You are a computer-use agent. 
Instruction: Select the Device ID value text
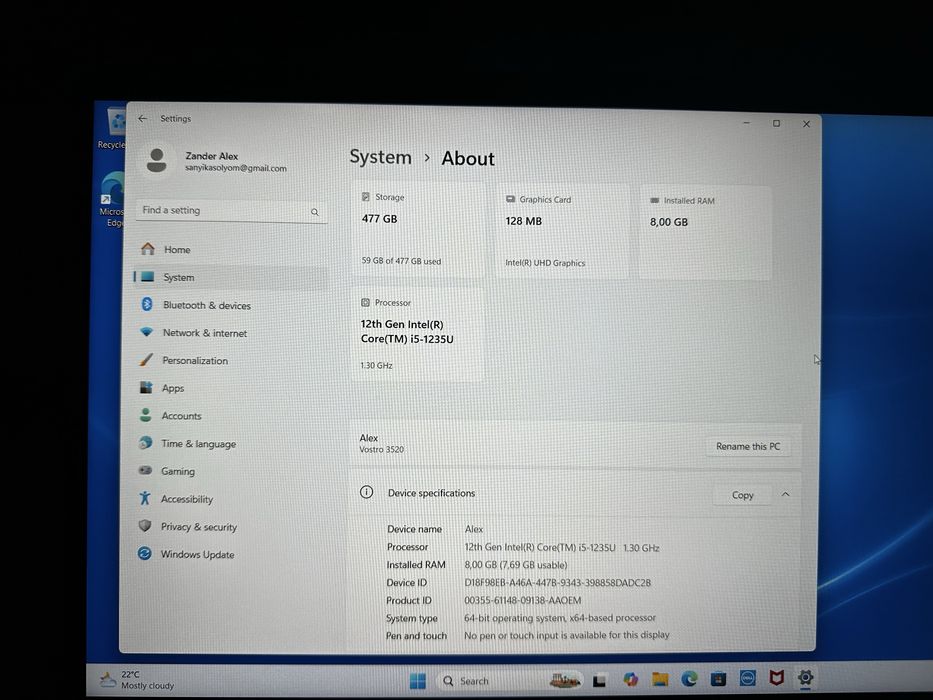point(558,583)
